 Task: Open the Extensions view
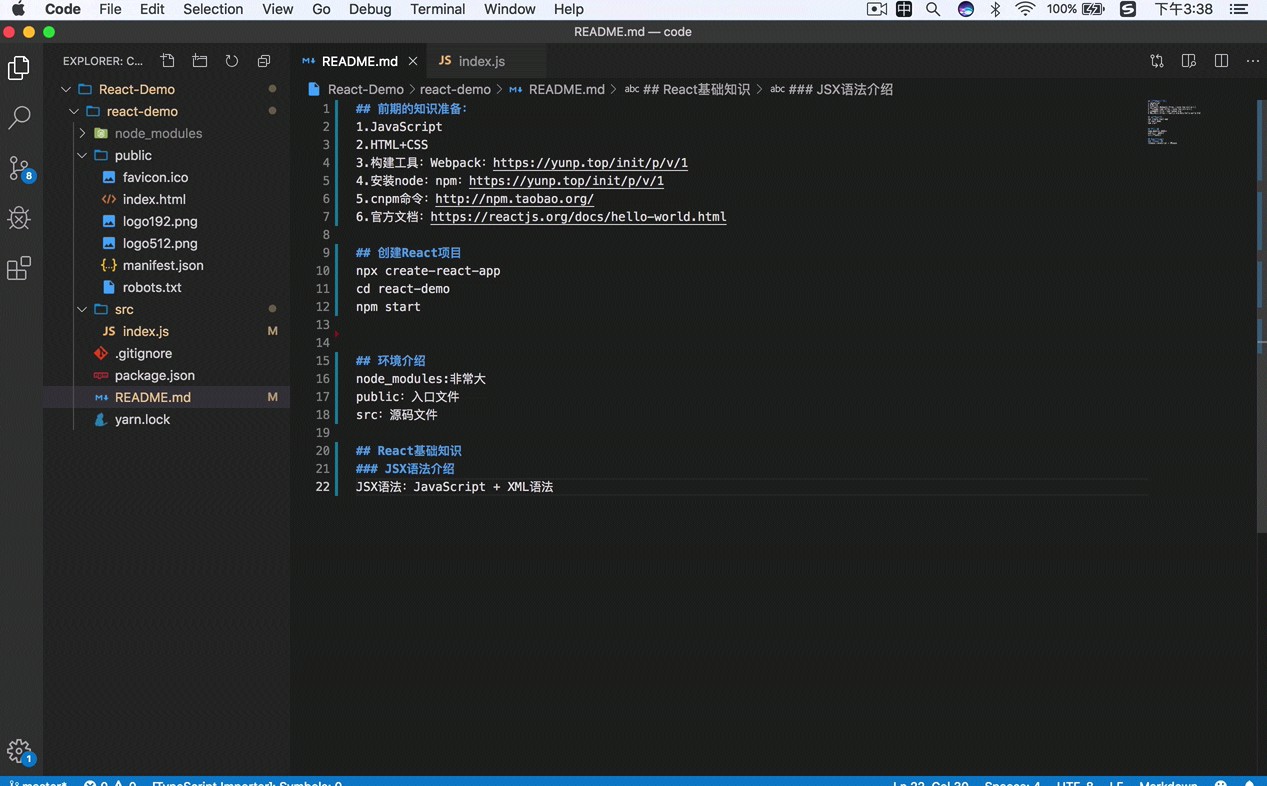click(x=19, y=268)
